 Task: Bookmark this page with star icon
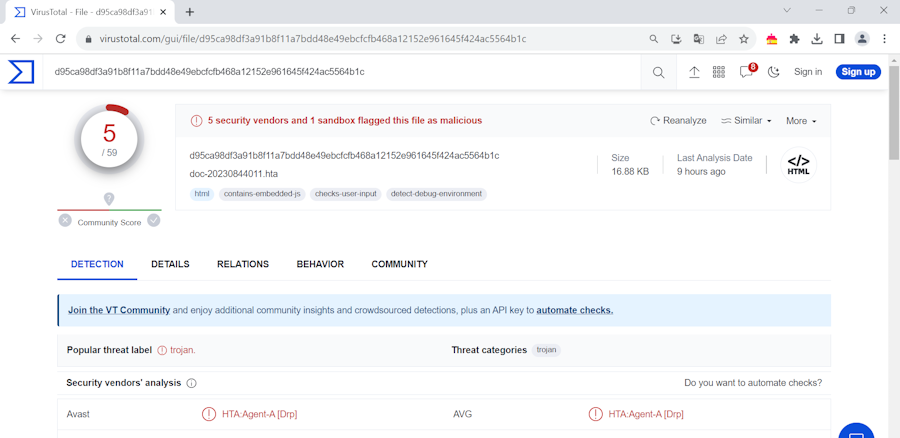coord(744,39)
